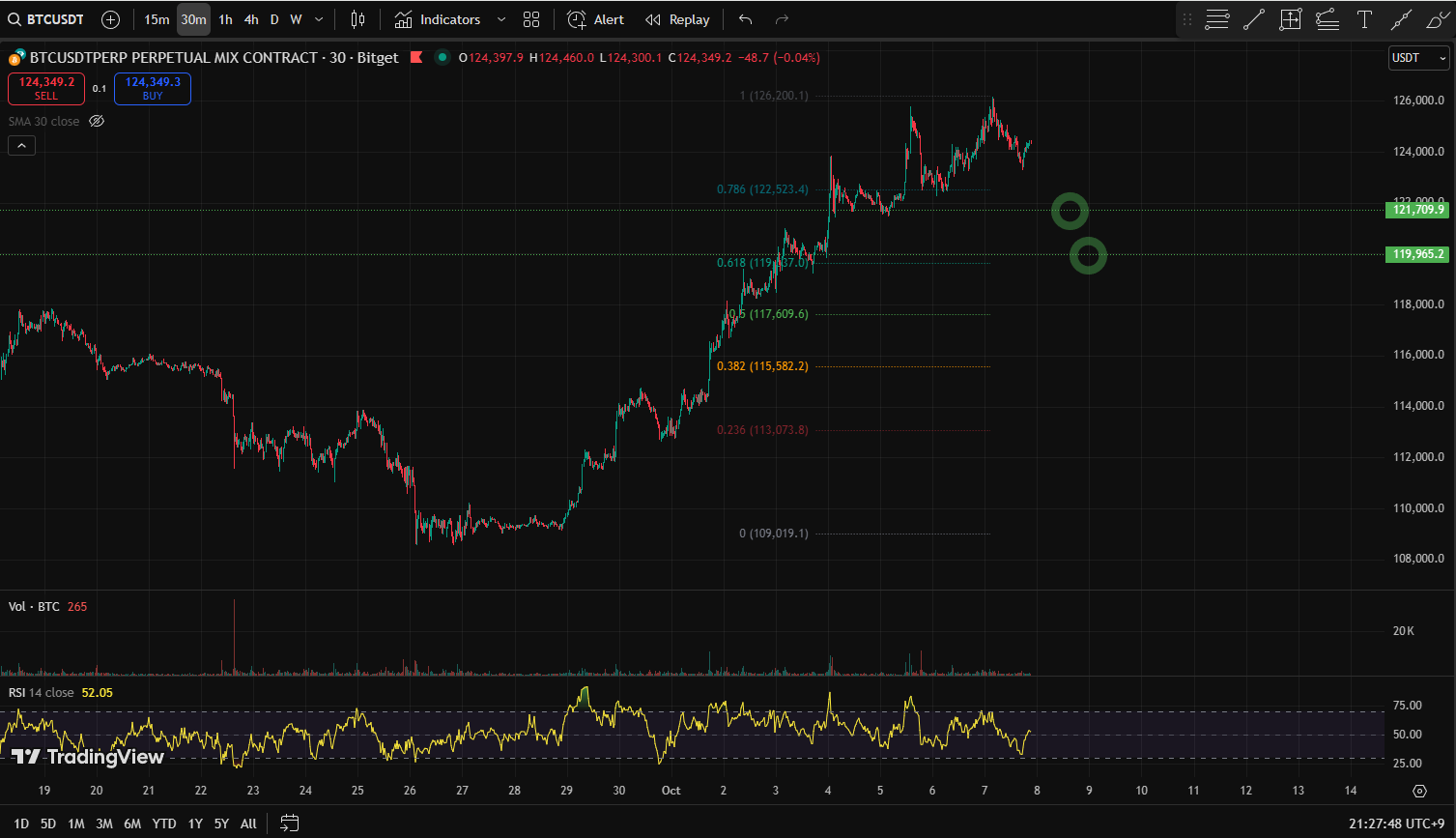The width and height of the screenshot is (1456, 838).
Task: Select the brush drawing tool
Action: click(1437, 19)
